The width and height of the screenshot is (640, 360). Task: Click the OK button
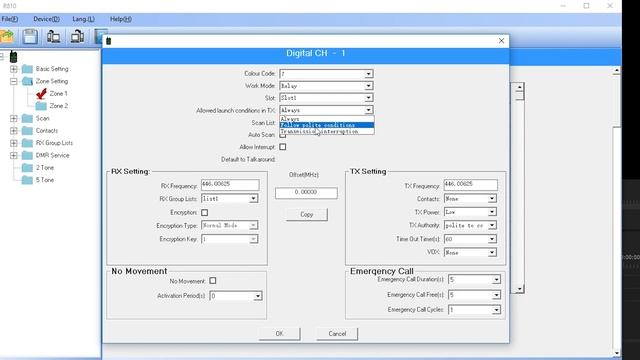point(280,333)
